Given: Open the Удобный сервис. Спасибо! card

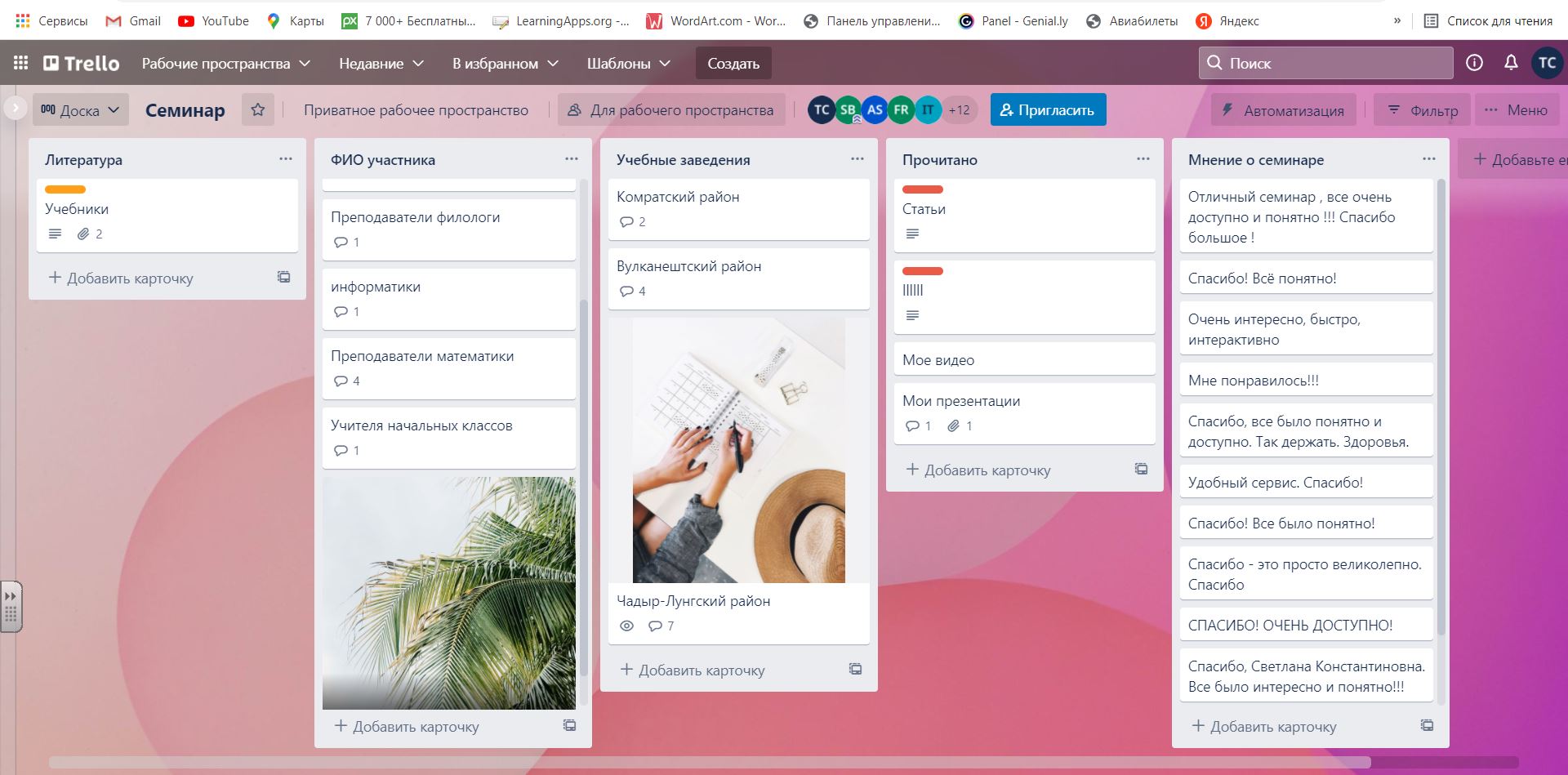Looking at the screenshot, I should click(x=1307, y=482).
